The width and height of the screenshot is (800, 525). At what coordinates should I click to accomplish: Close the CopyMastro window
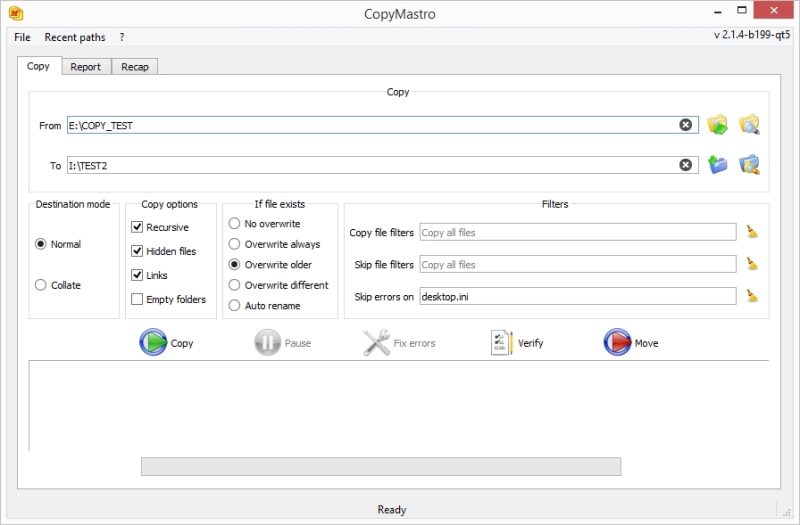[x=773, y=10]
